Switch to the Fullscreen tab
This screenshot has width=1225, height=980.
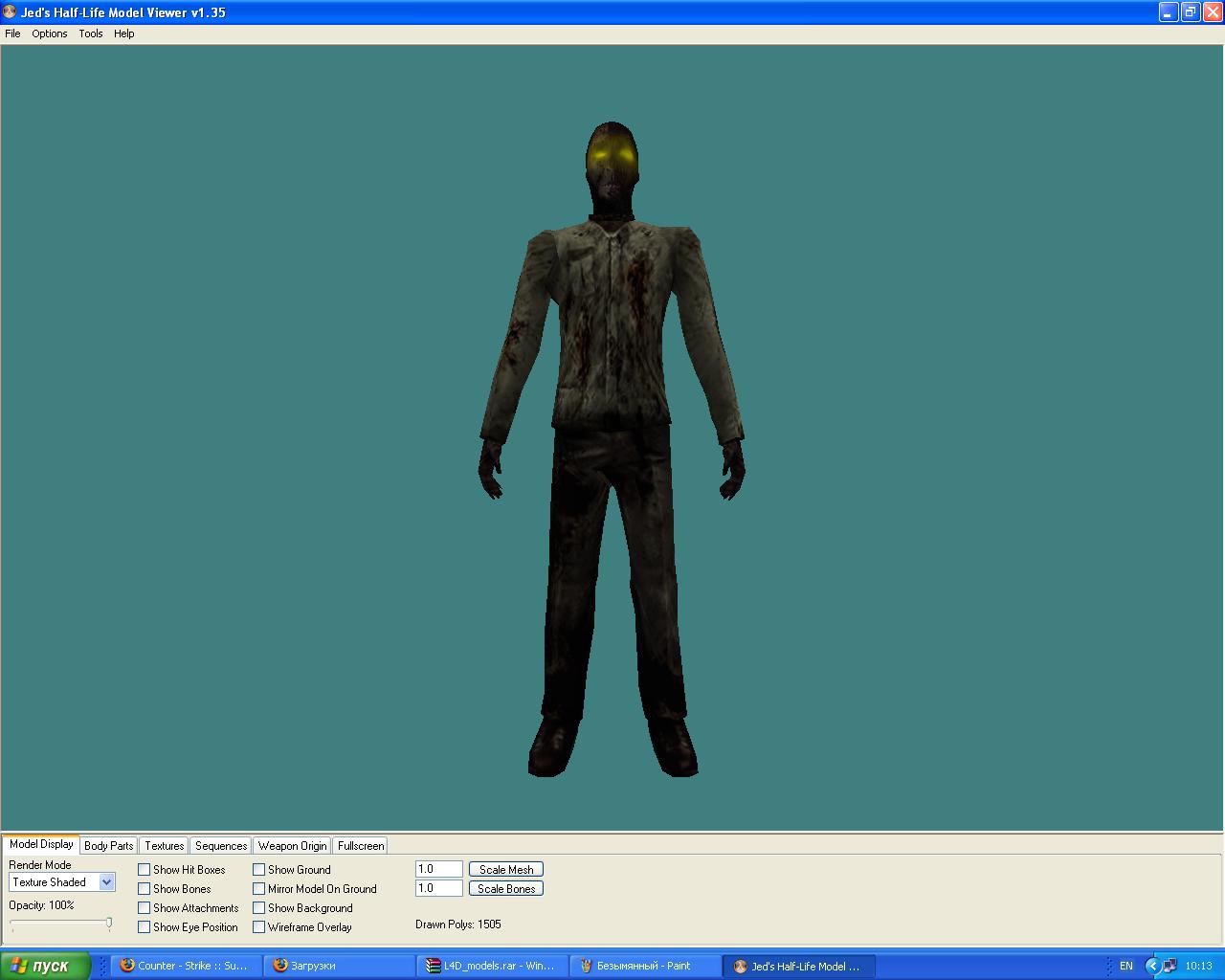[361, 846]
